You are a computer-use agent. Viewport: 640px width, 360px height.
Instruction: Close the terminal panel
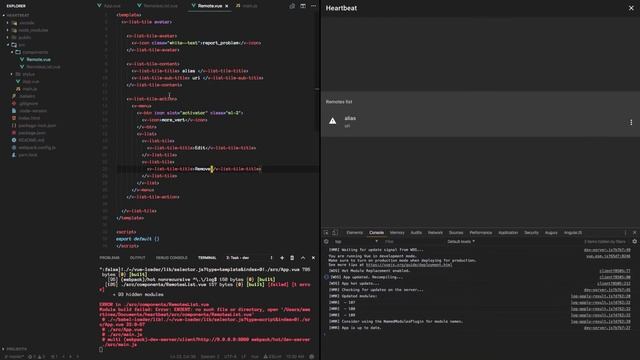[x=313, y=258]
